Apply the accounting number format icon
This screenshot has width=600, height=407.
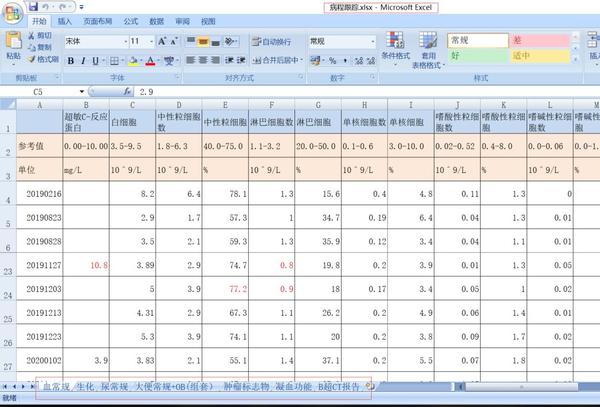[x=315, y=60]
